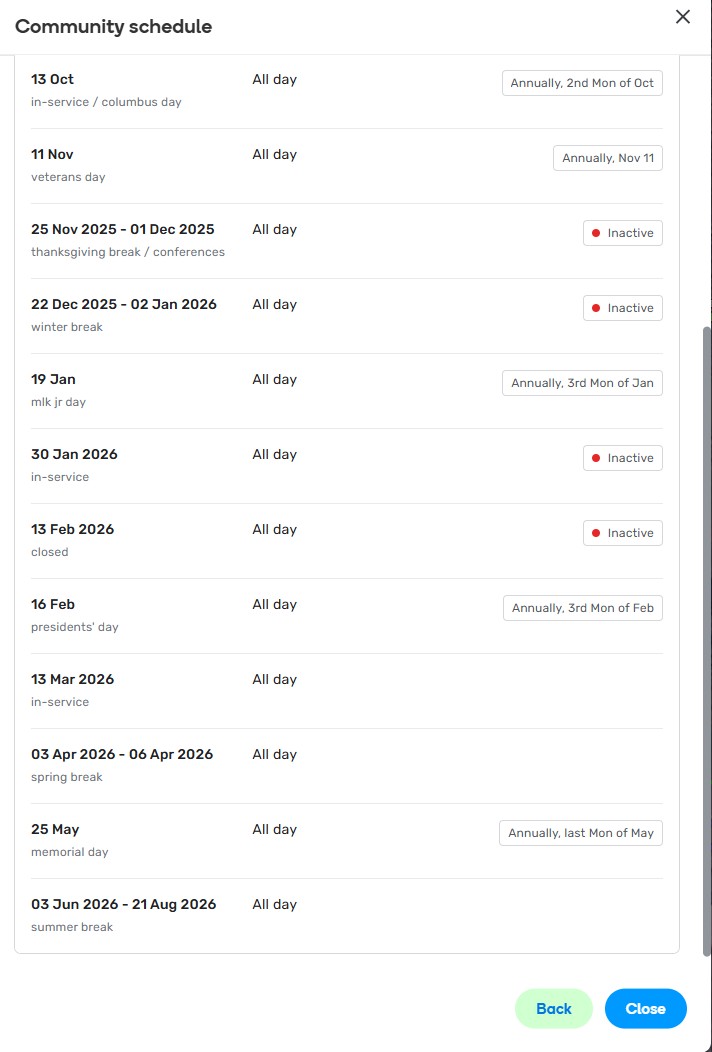Click Inactive status on 30 Jan in-service
Viewport: 712px width, 1052px height.
coord(623,458)
